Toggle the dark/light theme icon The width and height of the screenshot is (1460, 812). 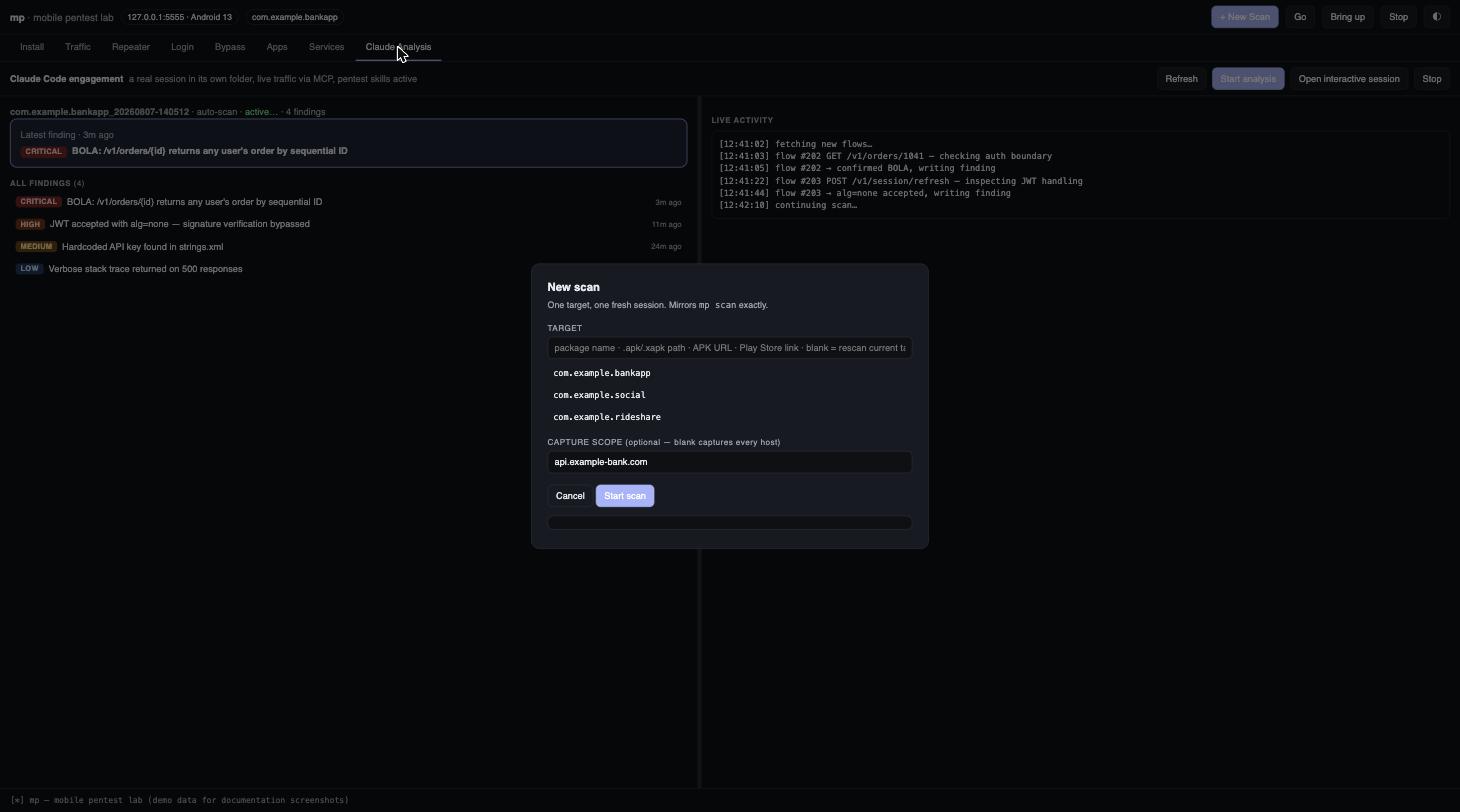click(x=1437, y=17)
